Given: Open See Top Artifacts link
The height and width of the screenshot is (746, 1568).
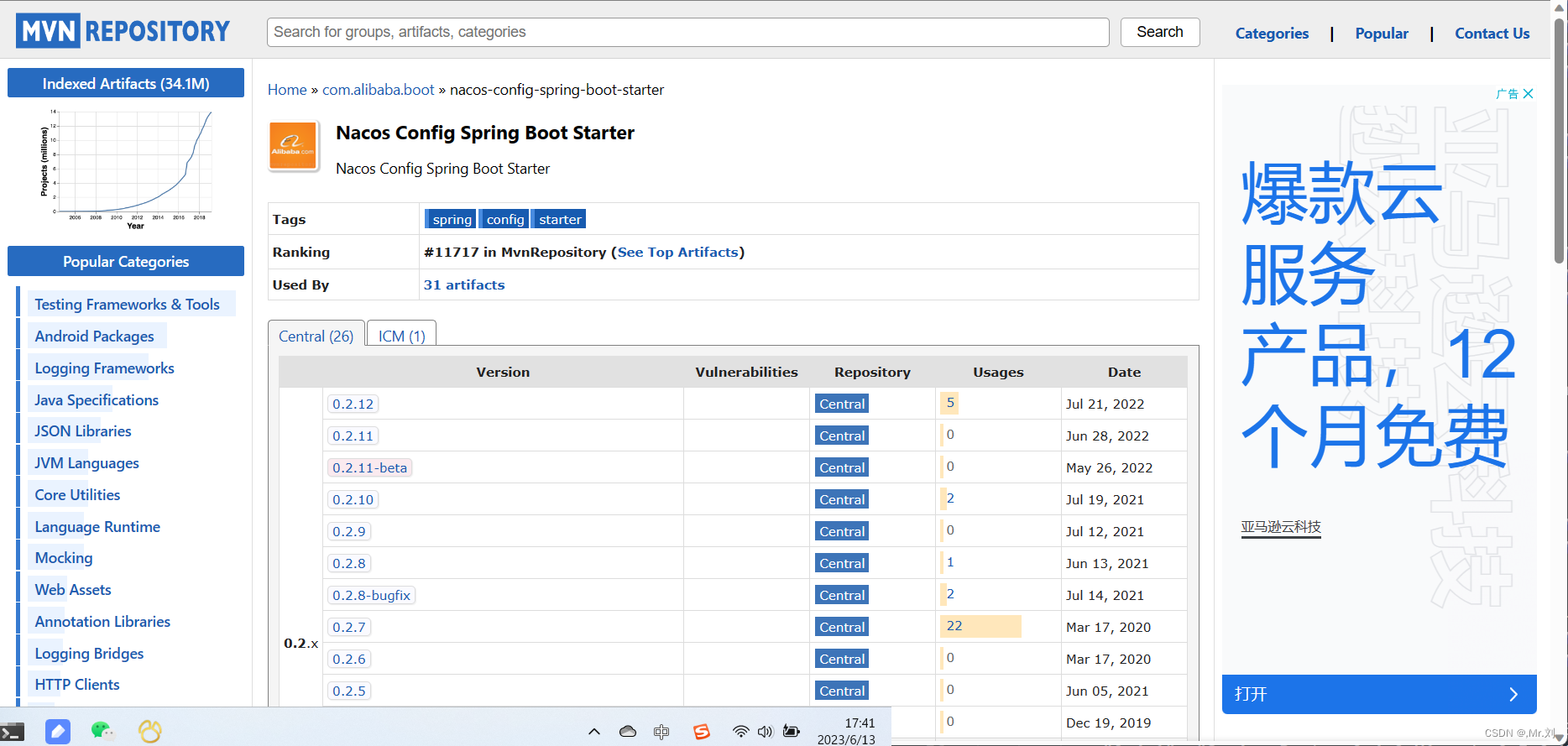Looking at the screenshot, I should (x=678, y=252).
